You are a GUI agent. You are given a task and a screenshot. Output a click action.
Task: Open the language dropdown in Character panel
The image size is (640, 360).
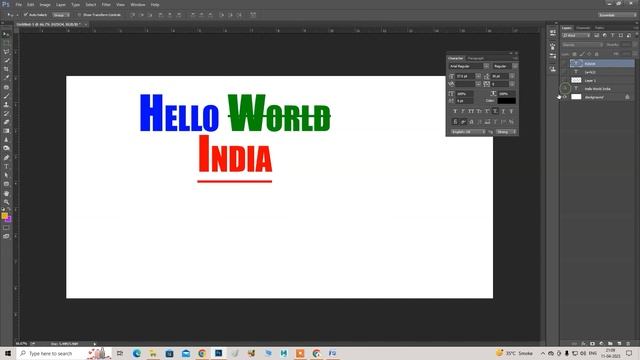click(x=467, y=132)
